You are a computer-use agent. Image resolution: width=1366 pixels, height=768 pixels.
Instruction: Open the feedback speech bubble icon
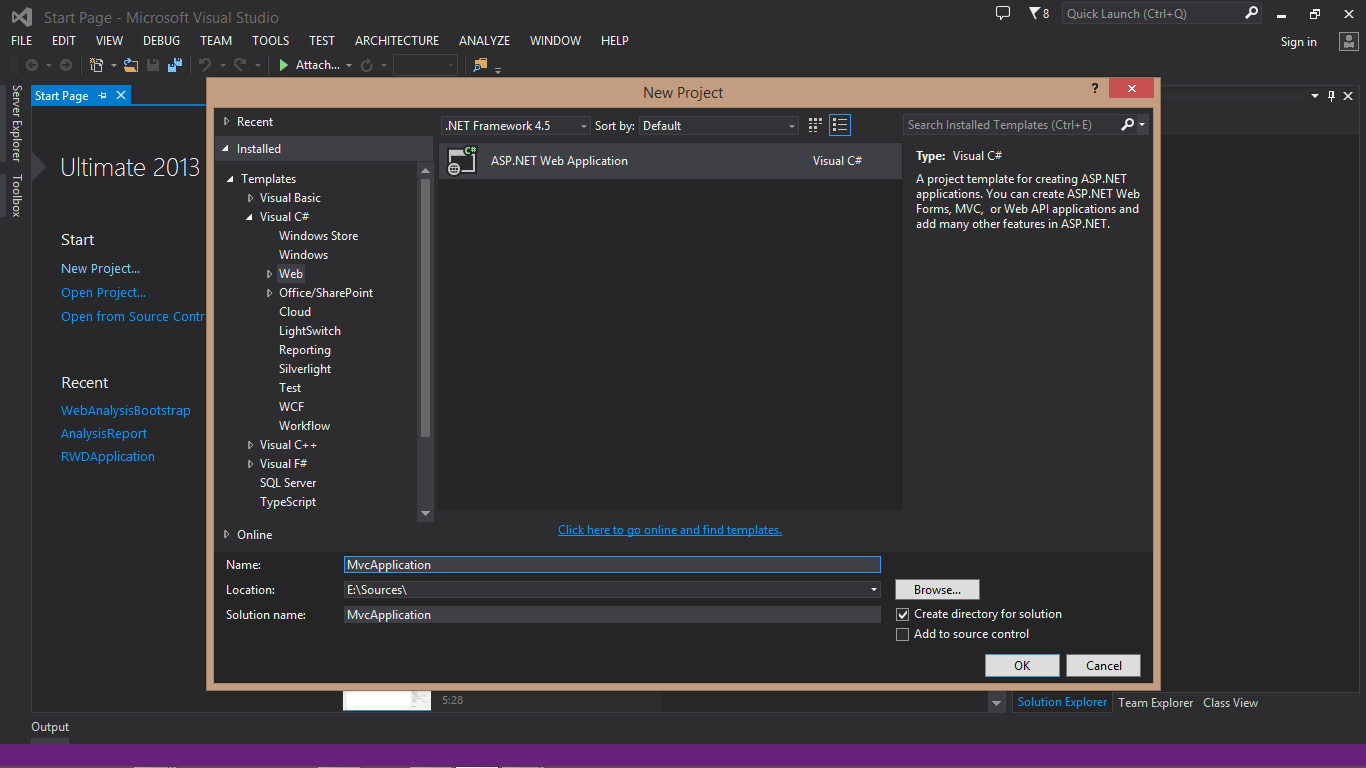[1003, 13]
